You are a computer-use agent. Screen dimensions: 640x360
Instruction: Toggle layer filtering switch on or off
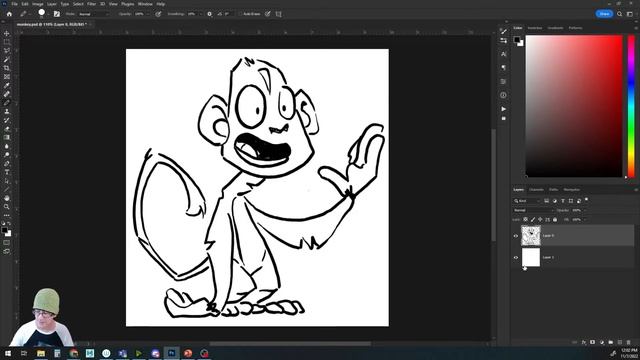tap(587, 200)
